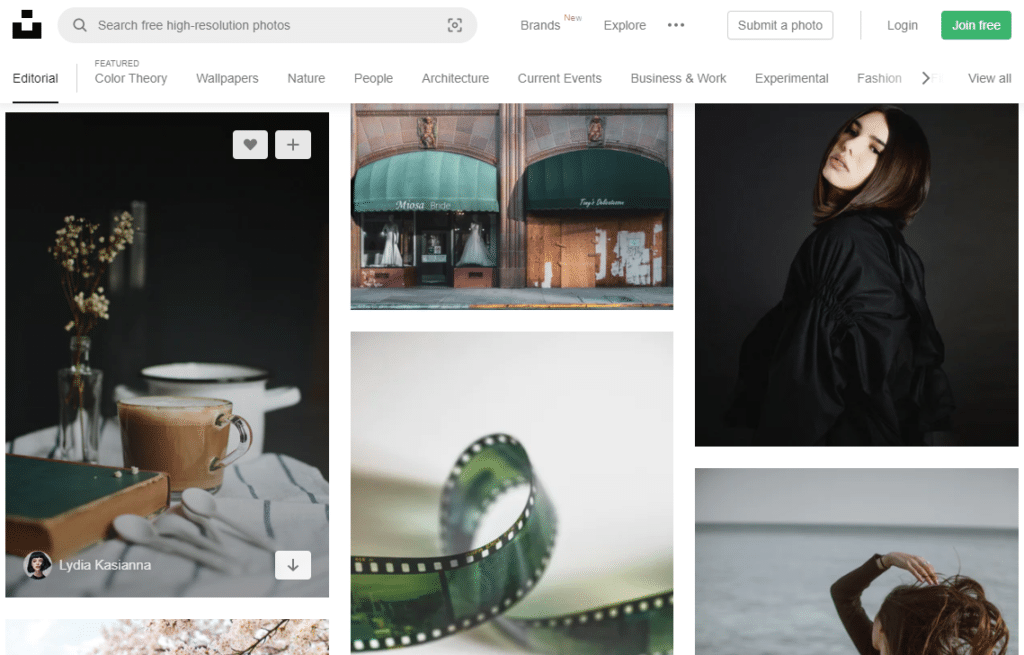Open the Nature category tab
Viewport: 1024px width, 655px height.
[306, 78]
